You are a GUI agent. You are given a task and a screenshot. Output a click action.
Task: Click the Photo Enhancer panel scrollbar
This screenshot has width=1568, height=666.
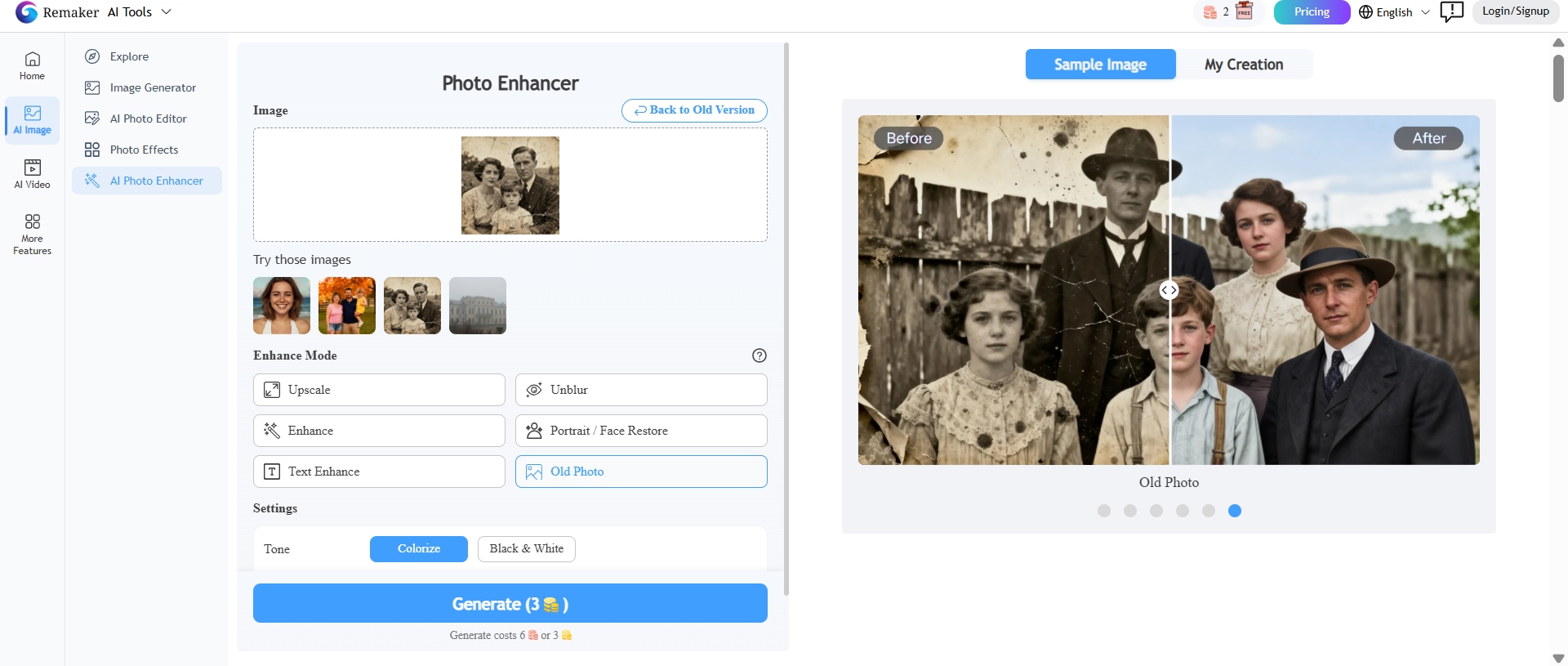click(786, 319)
